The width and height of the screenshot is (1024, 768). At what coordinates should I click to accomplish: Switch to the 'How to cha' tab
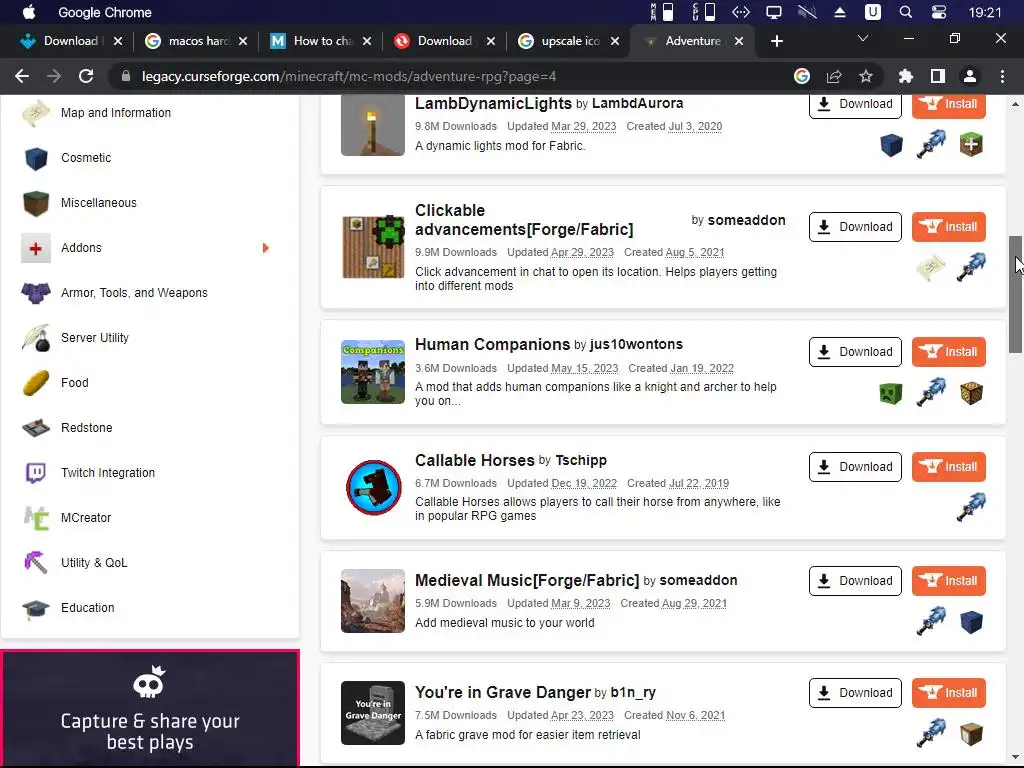[x=321, y=41]
